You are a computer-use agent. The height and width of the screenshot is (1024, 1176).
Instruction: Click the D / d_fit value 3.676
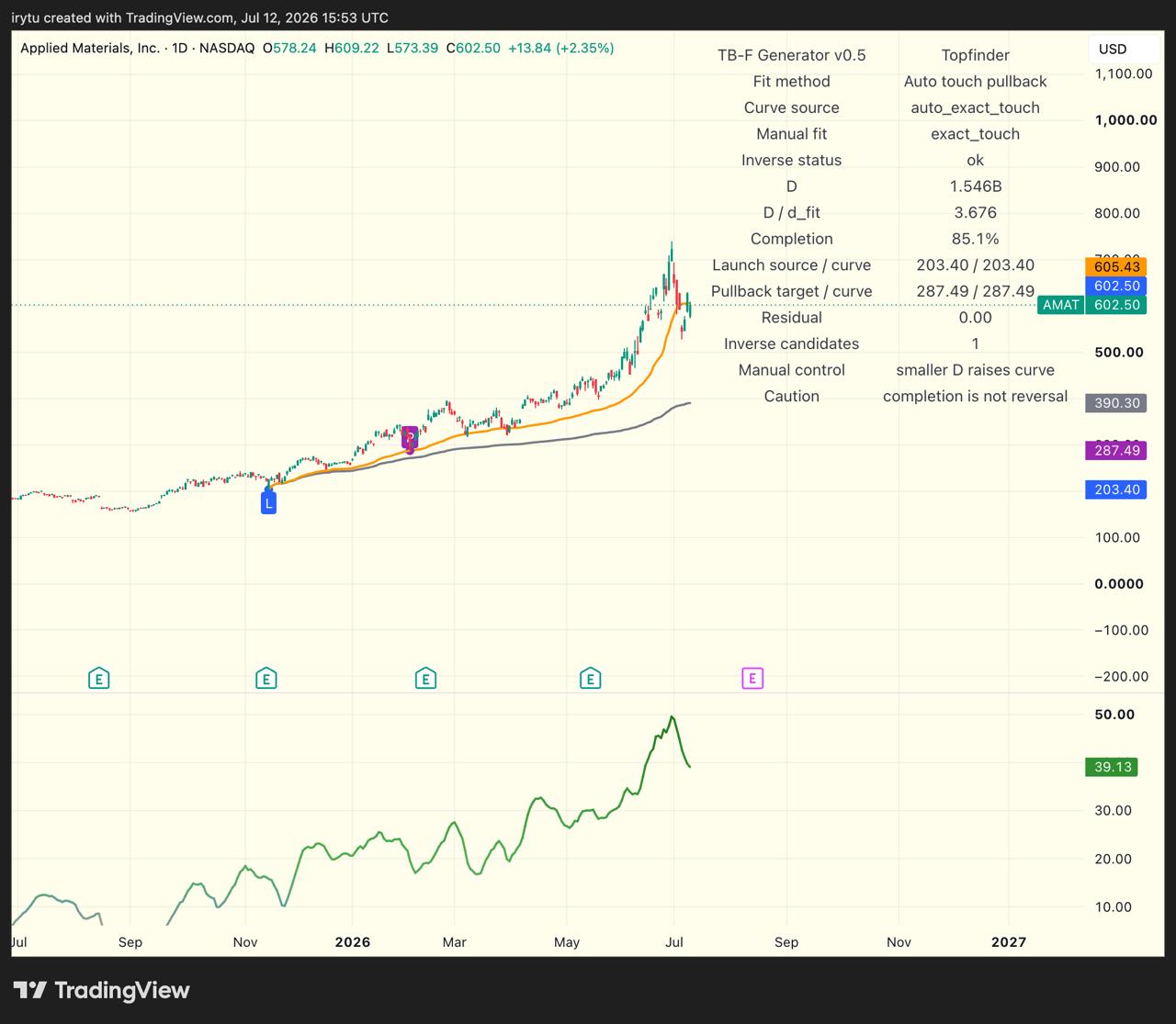pos(975,212)
